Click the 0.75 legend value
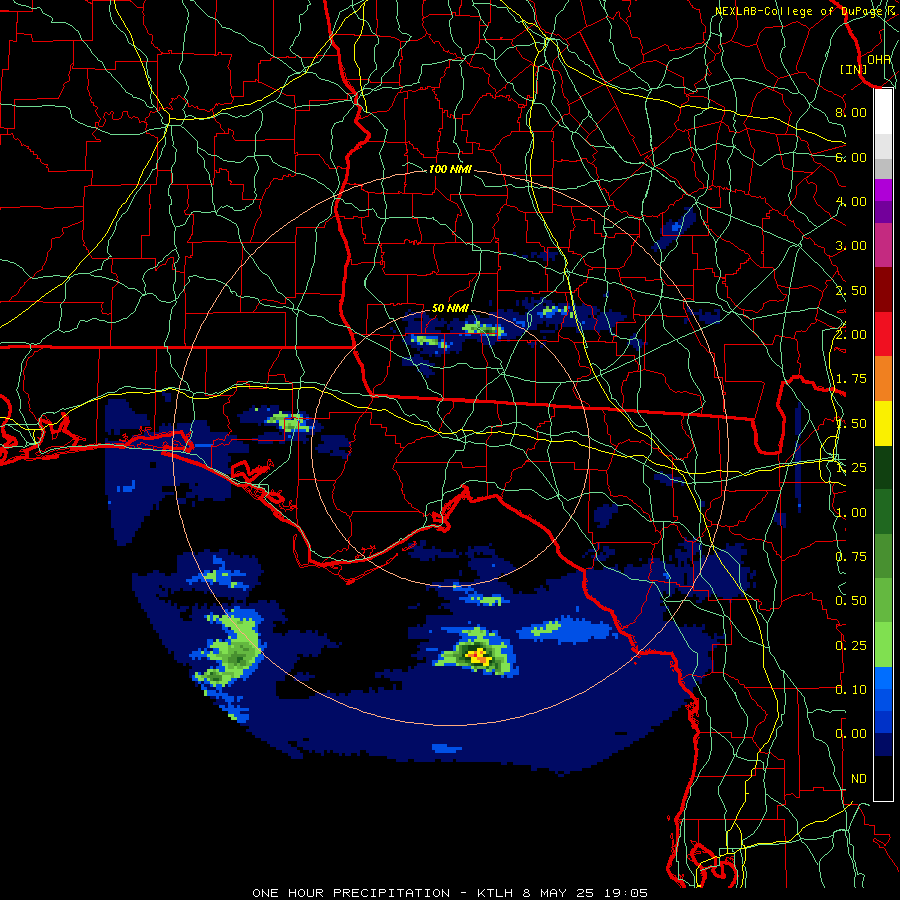 pyautogui.click(x=851, y=556)
